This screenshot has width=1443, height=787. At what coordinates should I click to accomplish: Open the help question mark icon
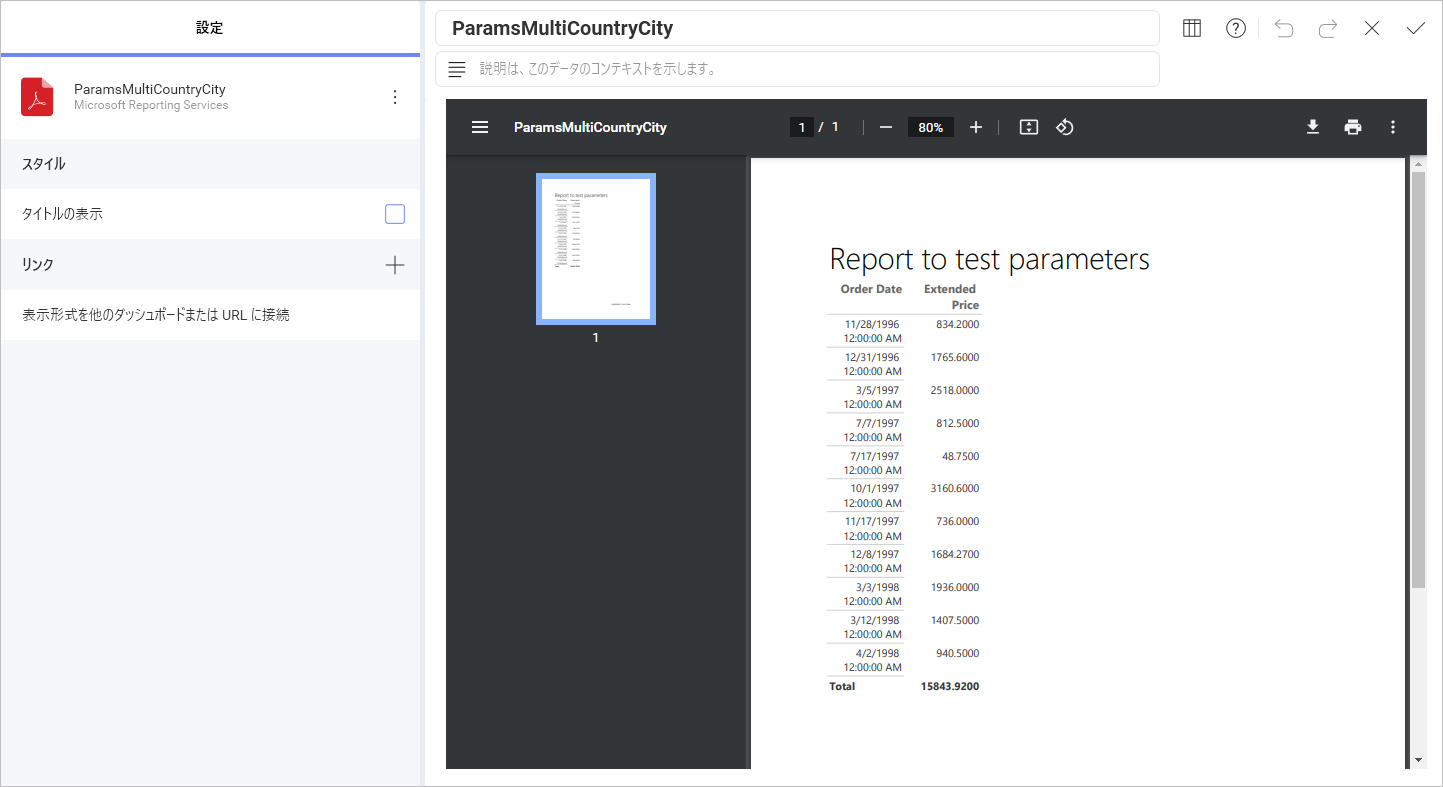click(1236, 29)
